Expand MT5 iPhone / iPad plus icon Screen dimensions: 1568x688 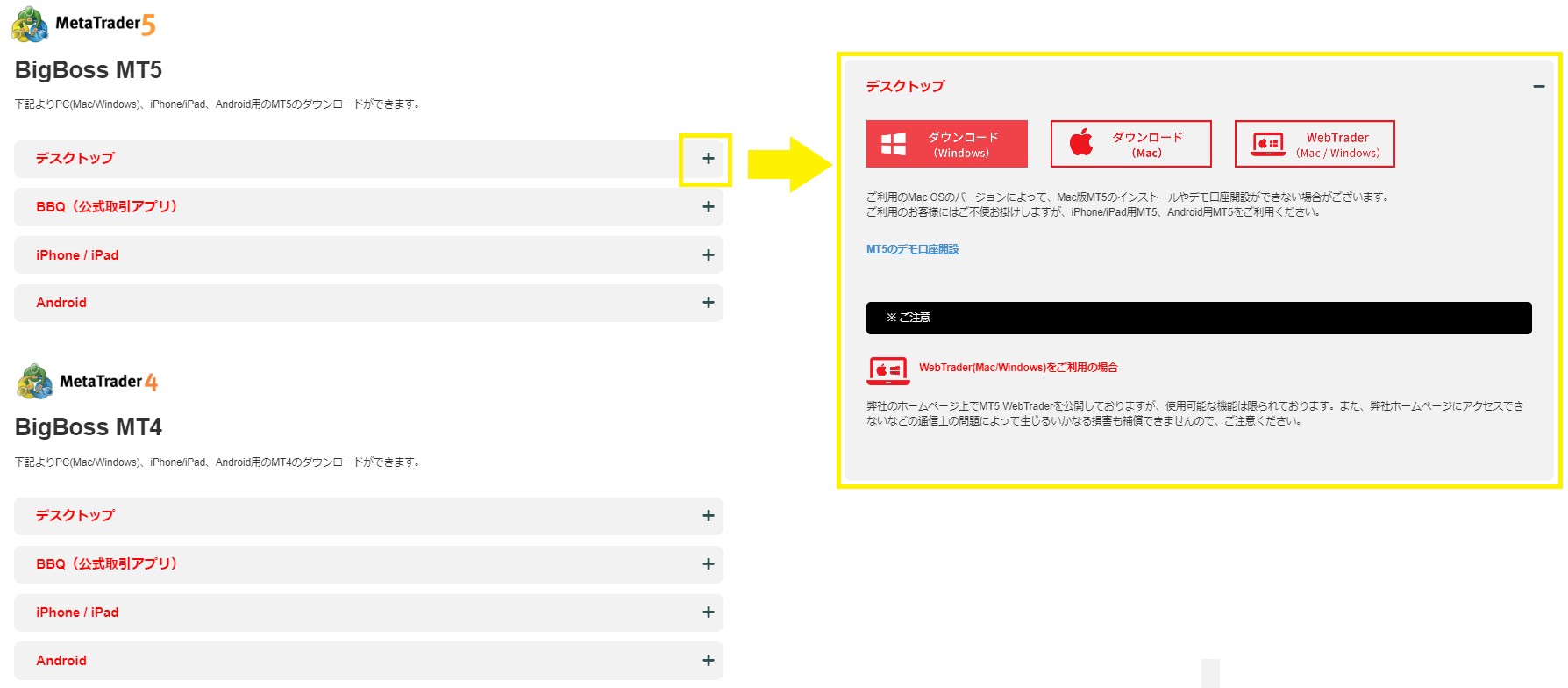point(709,255)
